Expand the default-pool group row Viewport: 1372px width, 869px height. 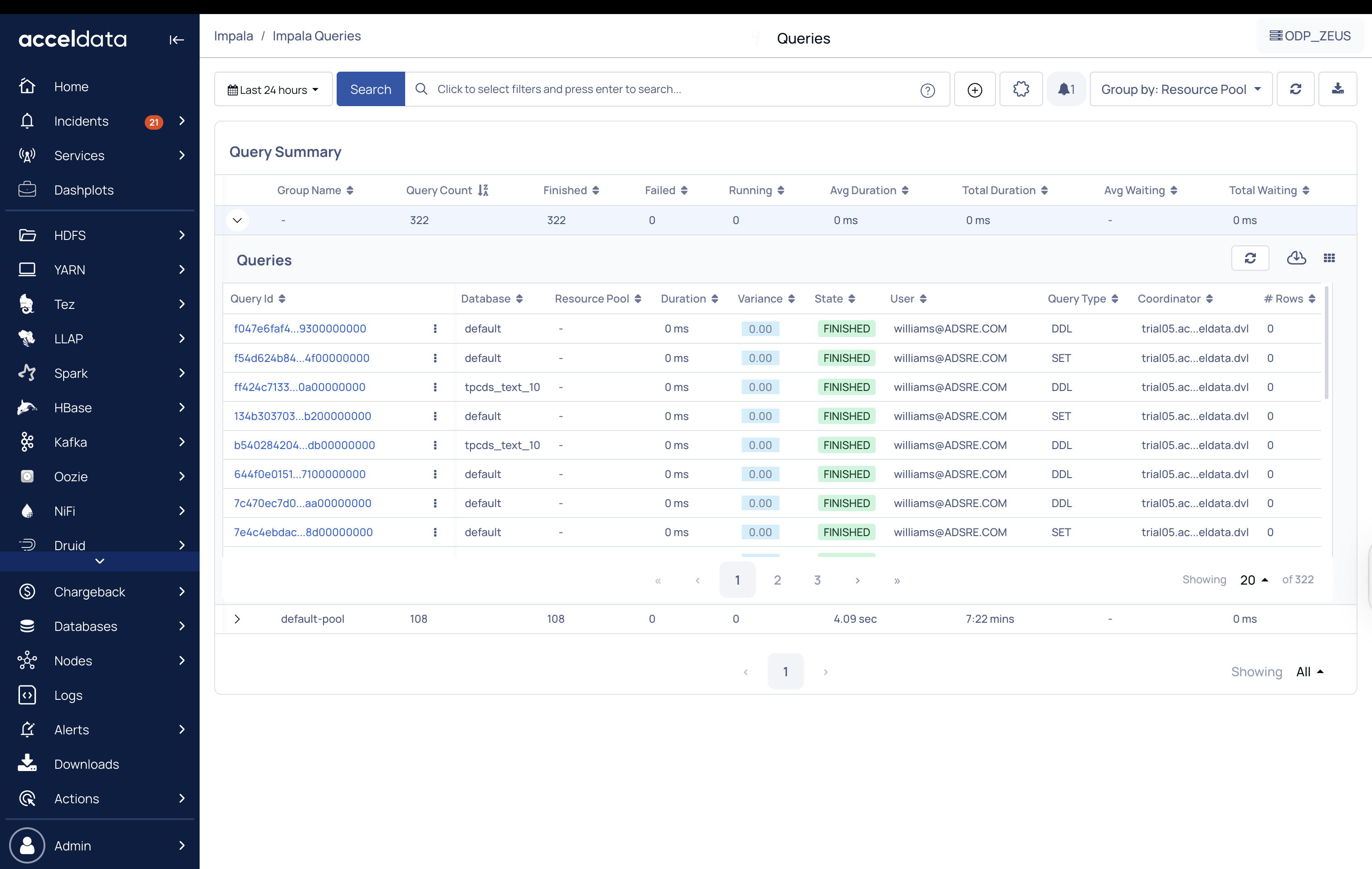click(237, 619)
